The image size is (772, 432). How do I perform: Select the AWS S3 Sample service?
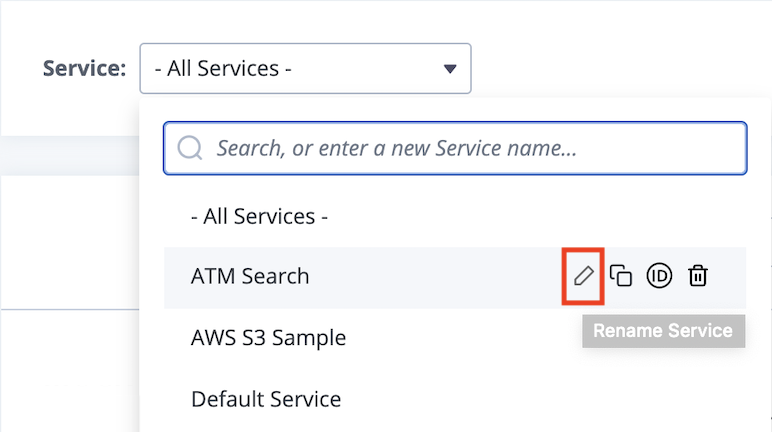click(268, 337)
